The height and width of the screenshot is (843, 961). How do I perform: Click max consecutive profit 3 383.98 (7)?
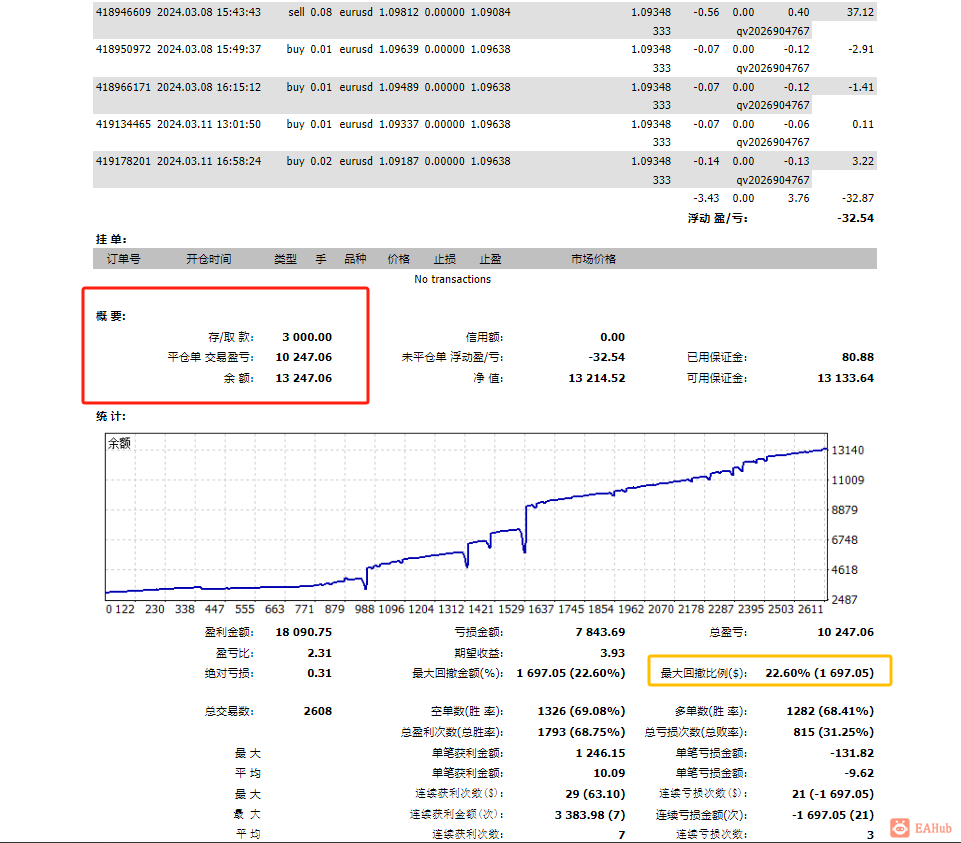click(590, 815)
